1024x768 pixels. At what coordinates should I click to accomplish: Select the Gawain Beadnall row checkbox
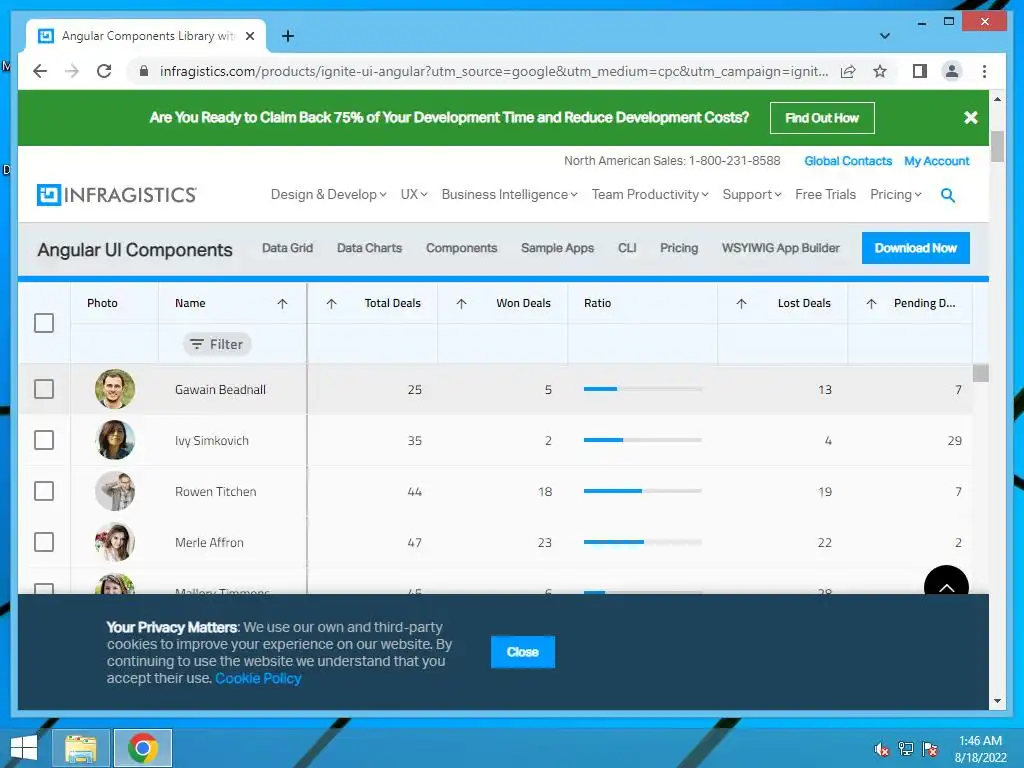[x=44, y=389]
